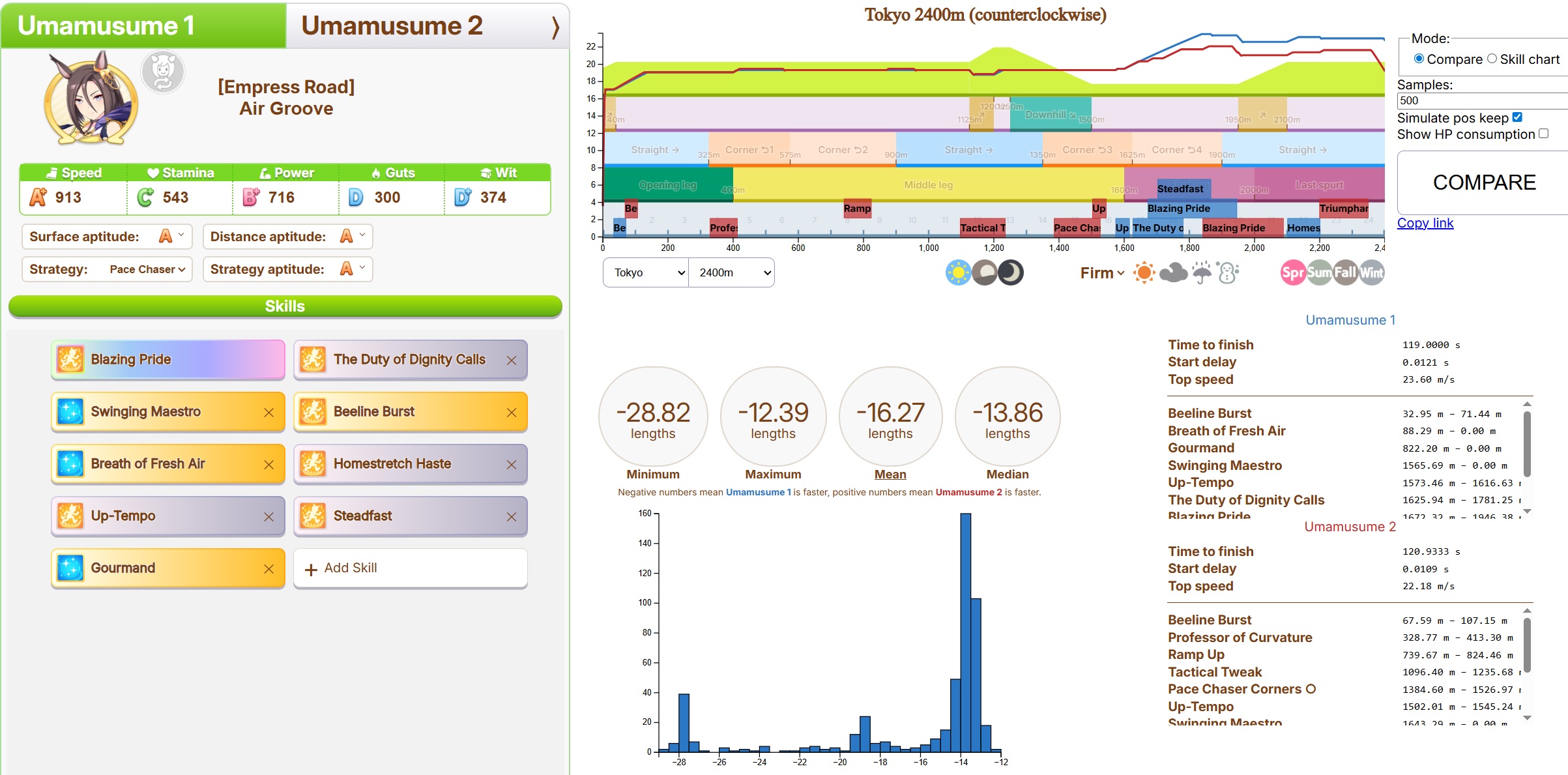Click the Wit stat value 374

(493, 197)
